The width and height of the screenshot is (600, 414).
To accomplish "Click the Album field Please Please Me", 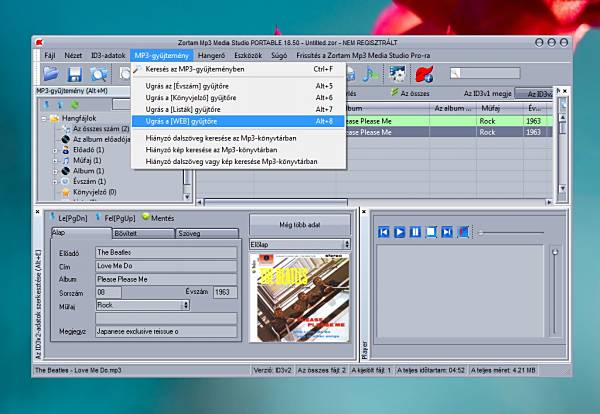I will coord(166,279).
